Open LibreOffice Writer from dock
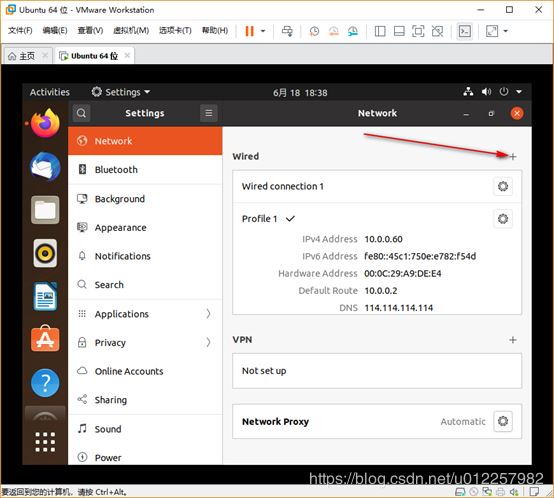 (x=45, y=296)
